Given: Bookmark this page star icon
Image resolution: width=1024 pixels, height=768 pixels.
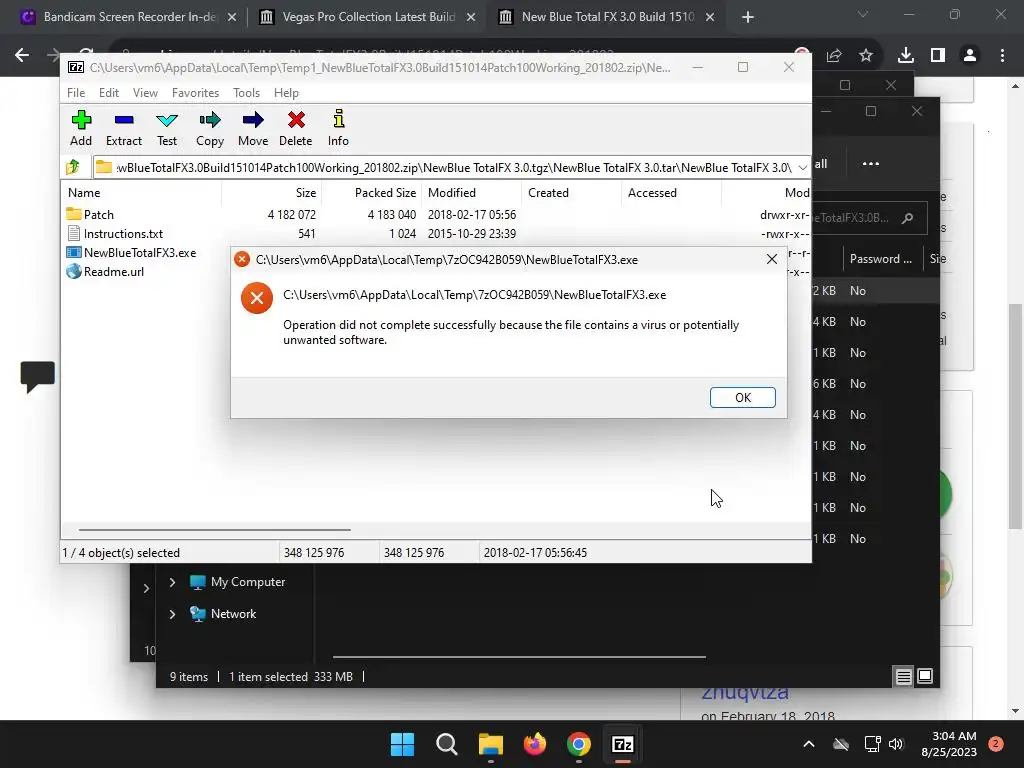Looking at the screenshot, I should [x=866, y=56].
